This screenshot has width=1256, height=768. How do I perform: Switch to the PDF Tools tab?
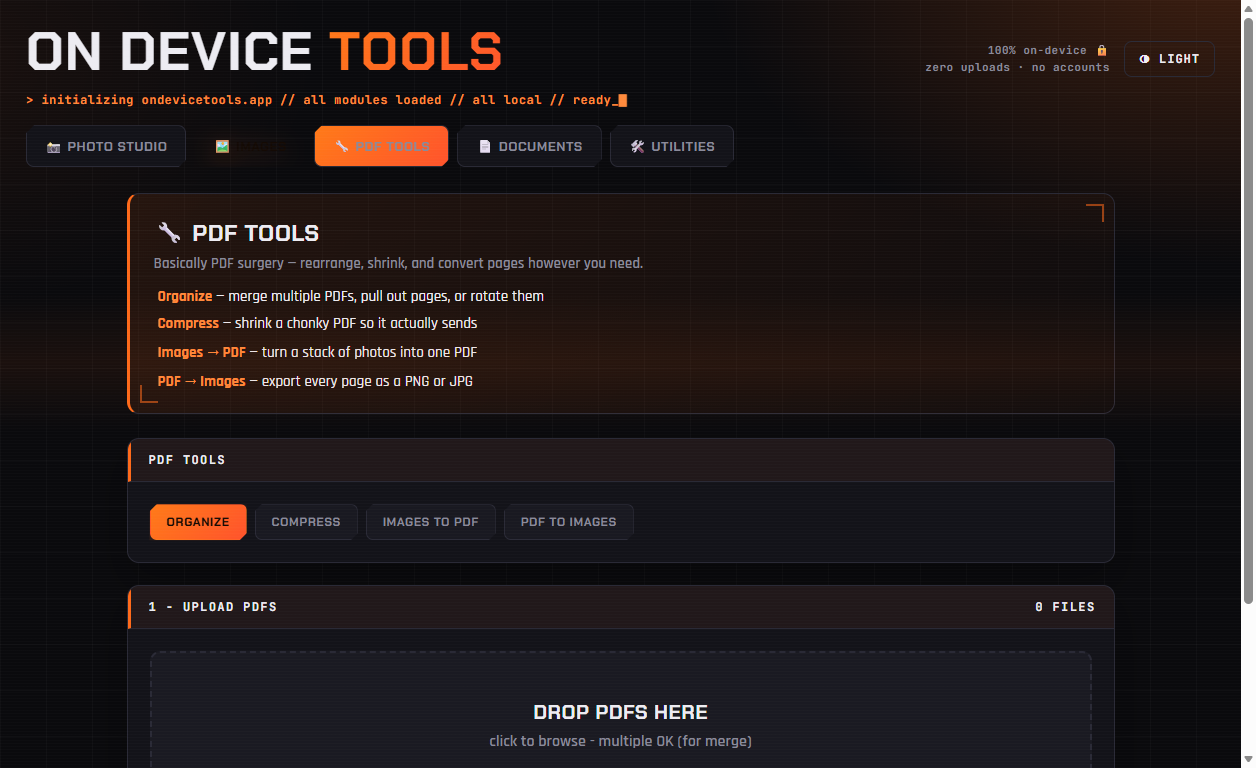(x=381, y=146)
